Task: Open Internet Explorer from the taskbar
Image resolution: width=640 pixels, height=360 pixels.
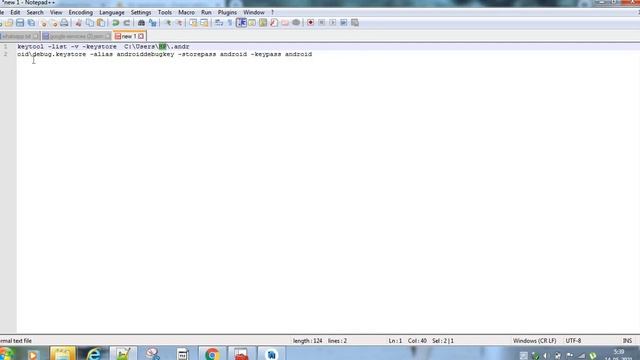Action: (x=93, y=353)
